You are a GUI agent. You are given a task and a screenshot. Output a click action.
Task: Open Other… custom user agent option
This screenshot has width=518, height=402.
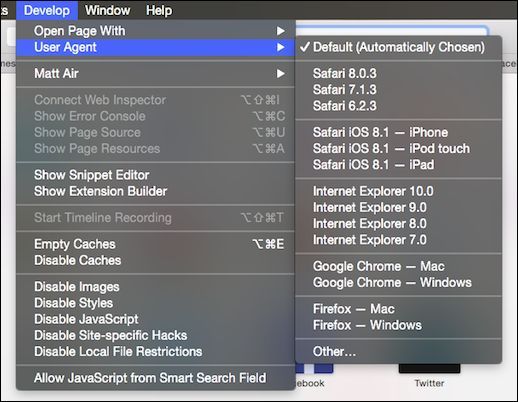pyautogui.click(x=398, y=352)
